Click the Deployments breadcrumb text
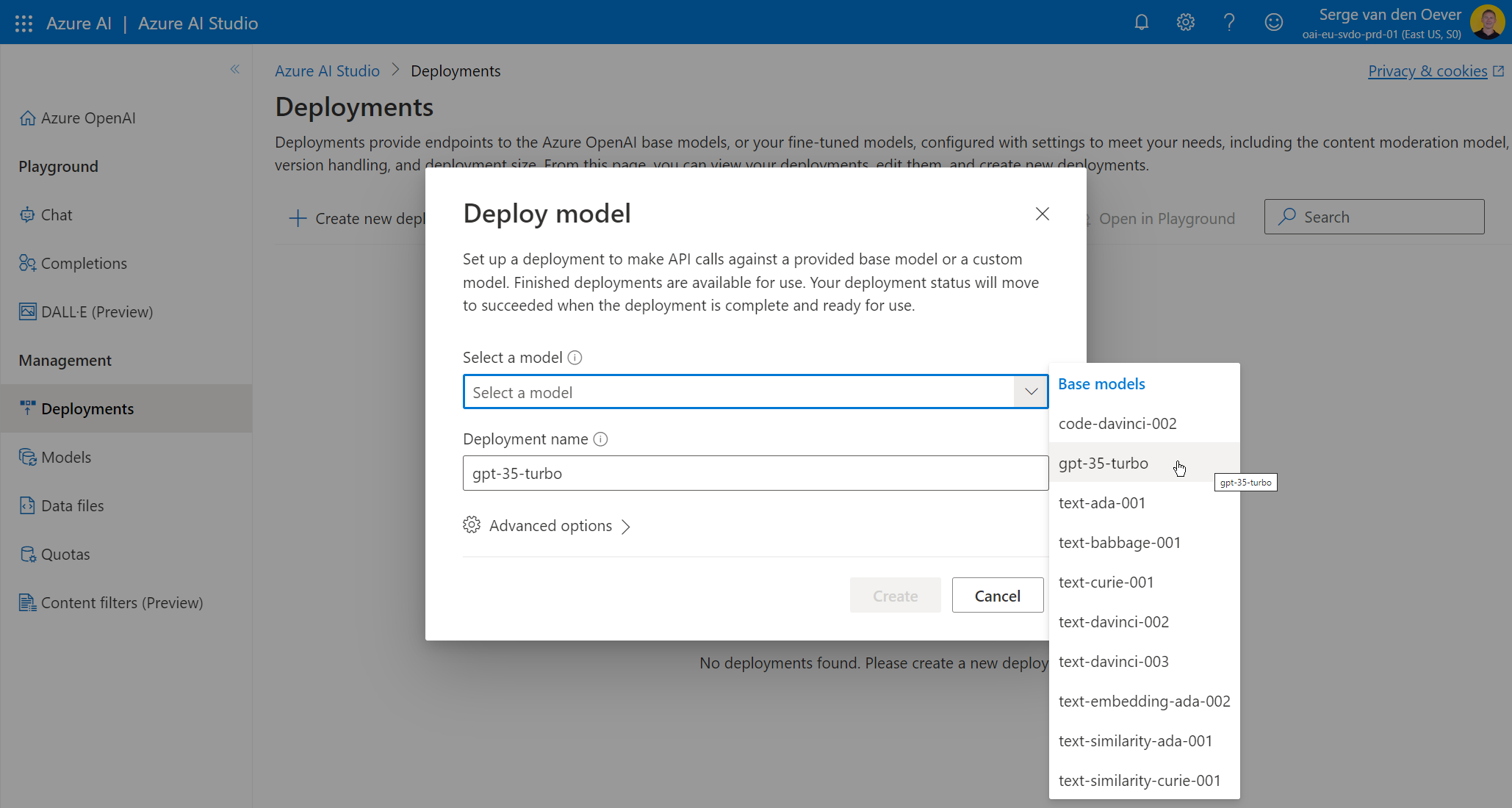This screenshot has height=808, width=1512. [x=456, y=71]
